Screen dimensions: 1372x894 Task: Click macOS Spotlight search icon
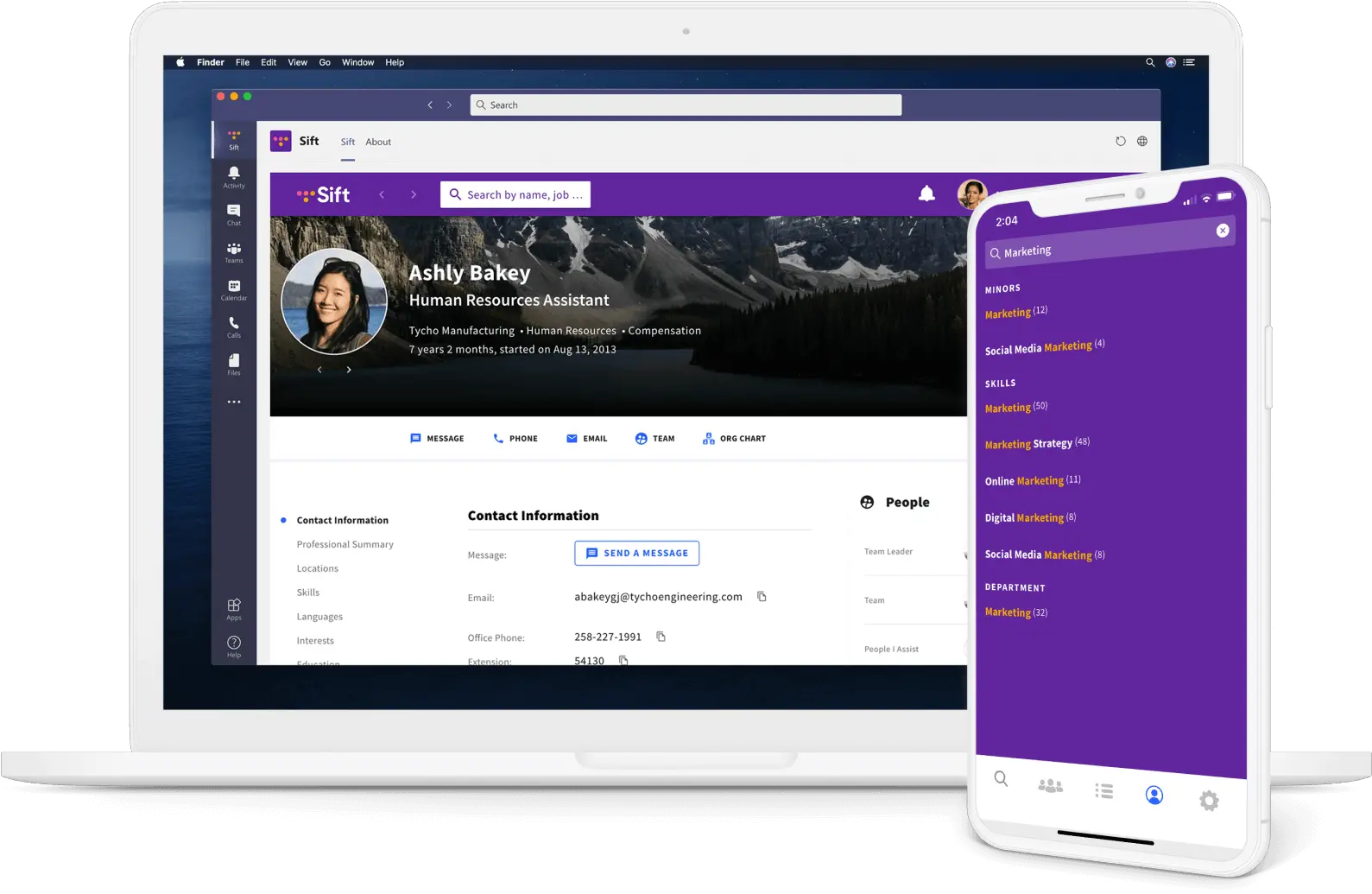1150,62
